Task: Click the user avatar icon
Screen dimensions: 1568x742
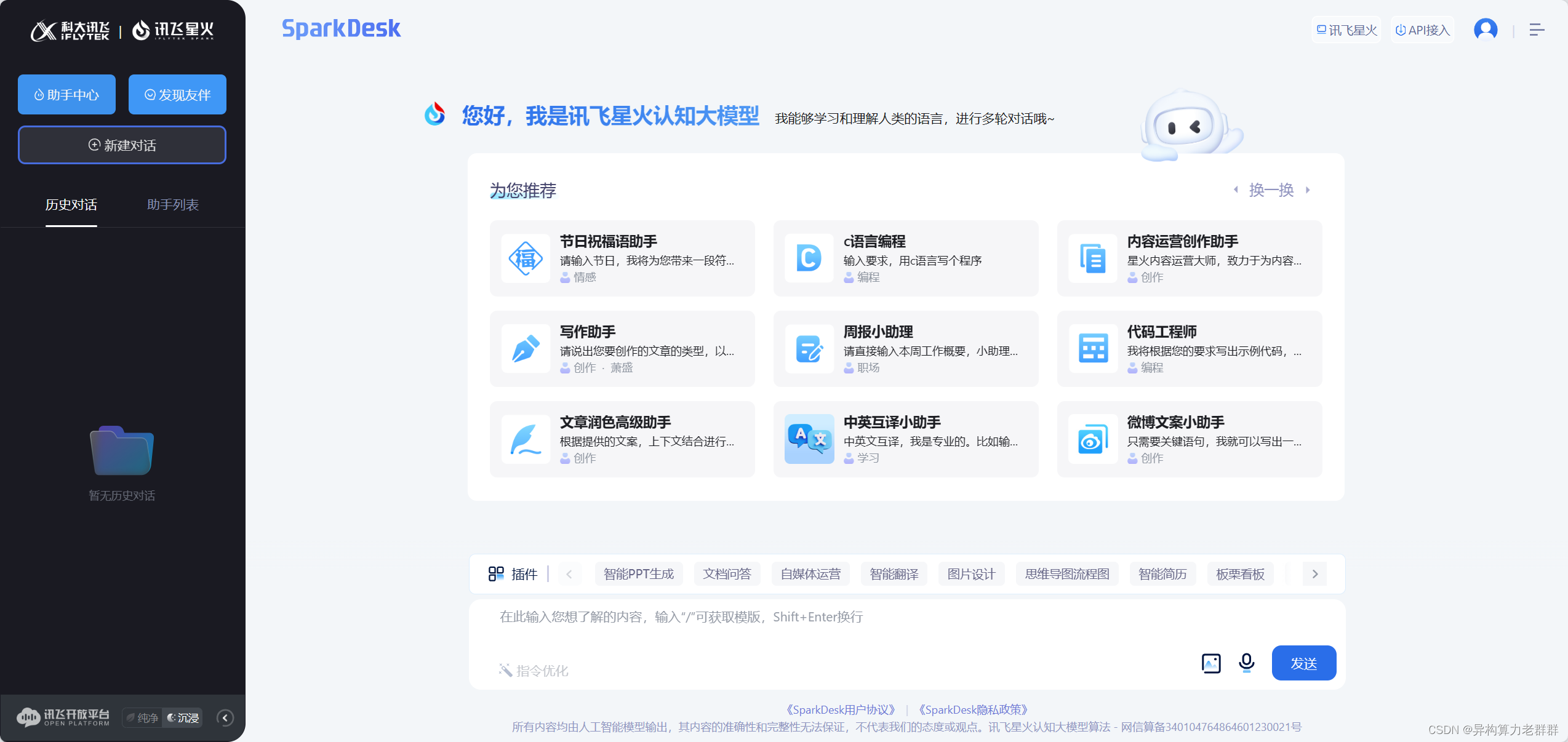Action: click(1486, 30)
